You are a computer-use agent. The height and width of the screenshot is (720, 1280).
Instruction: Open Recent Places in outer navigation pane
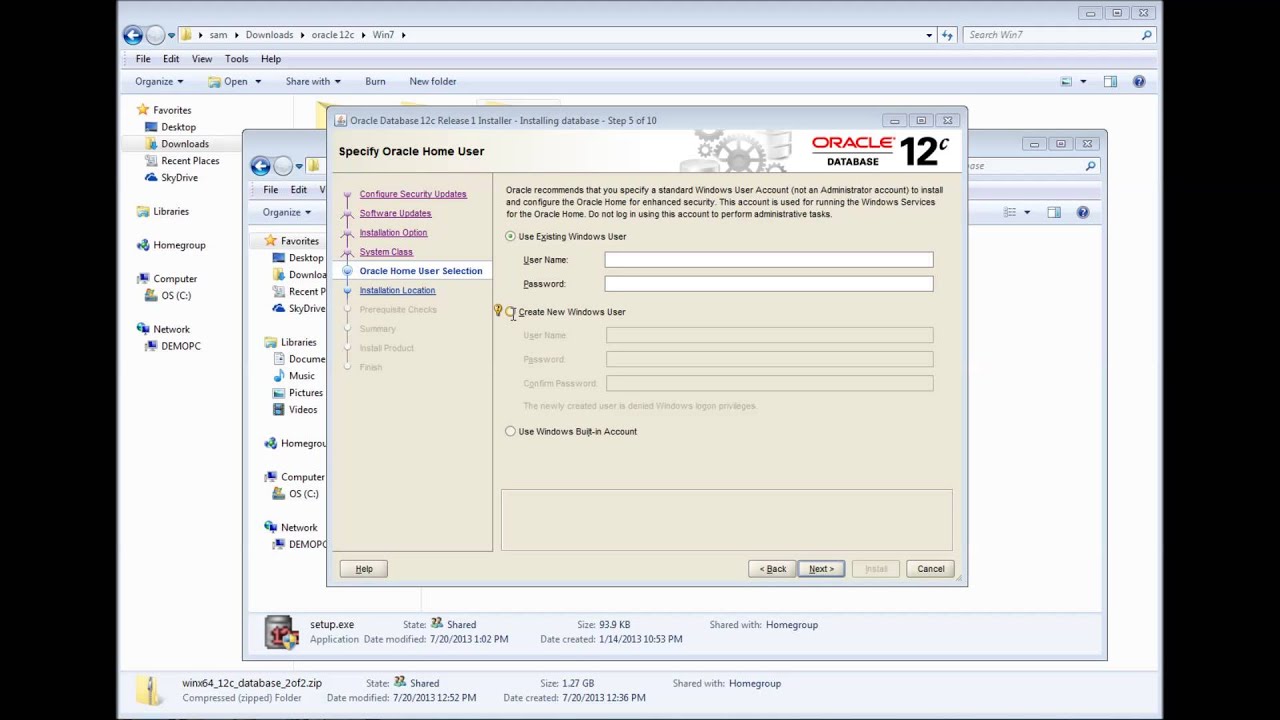point(190,161)
